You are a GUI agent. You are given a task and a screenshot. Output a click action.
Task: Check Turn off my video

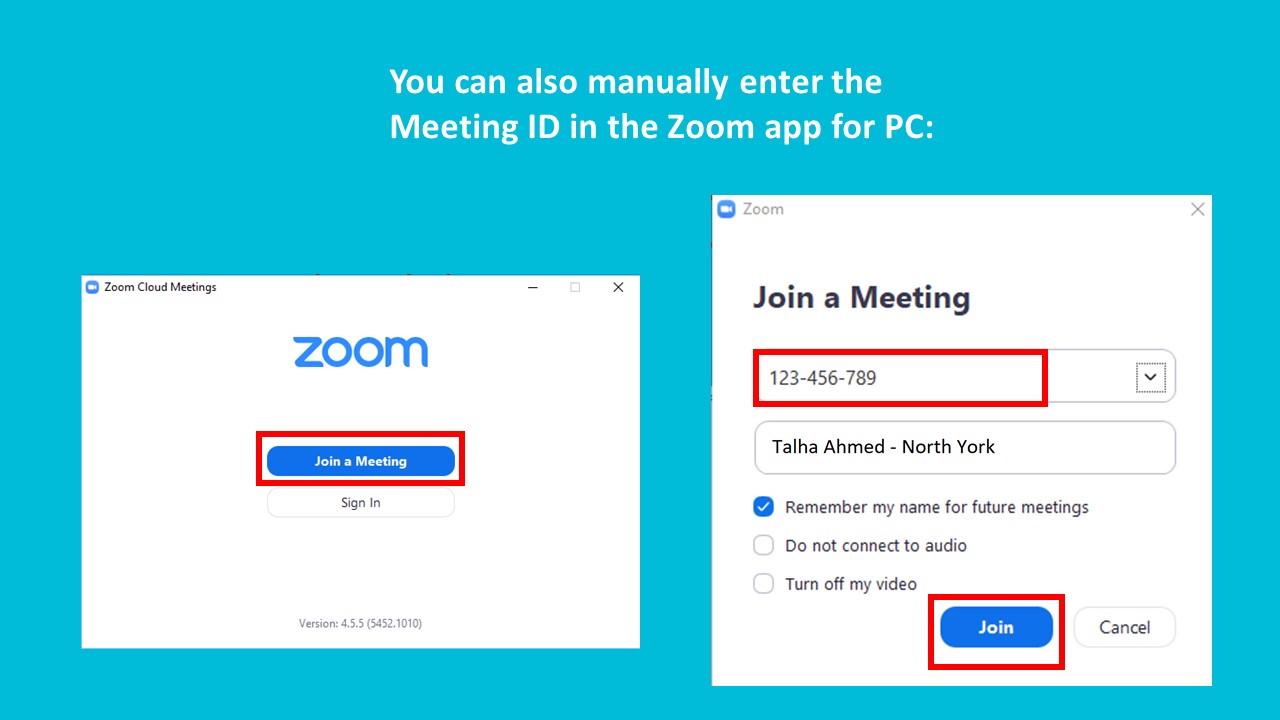tap(764, 583)
